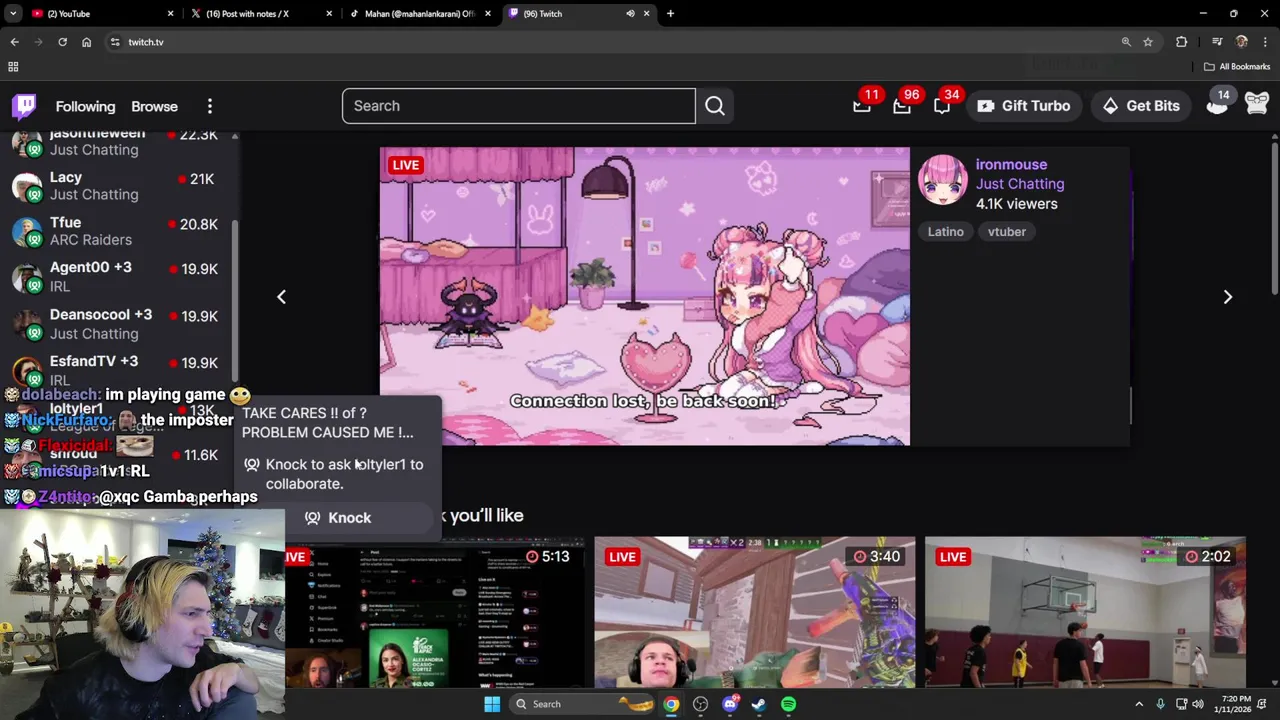Go to Browse page

154,106
